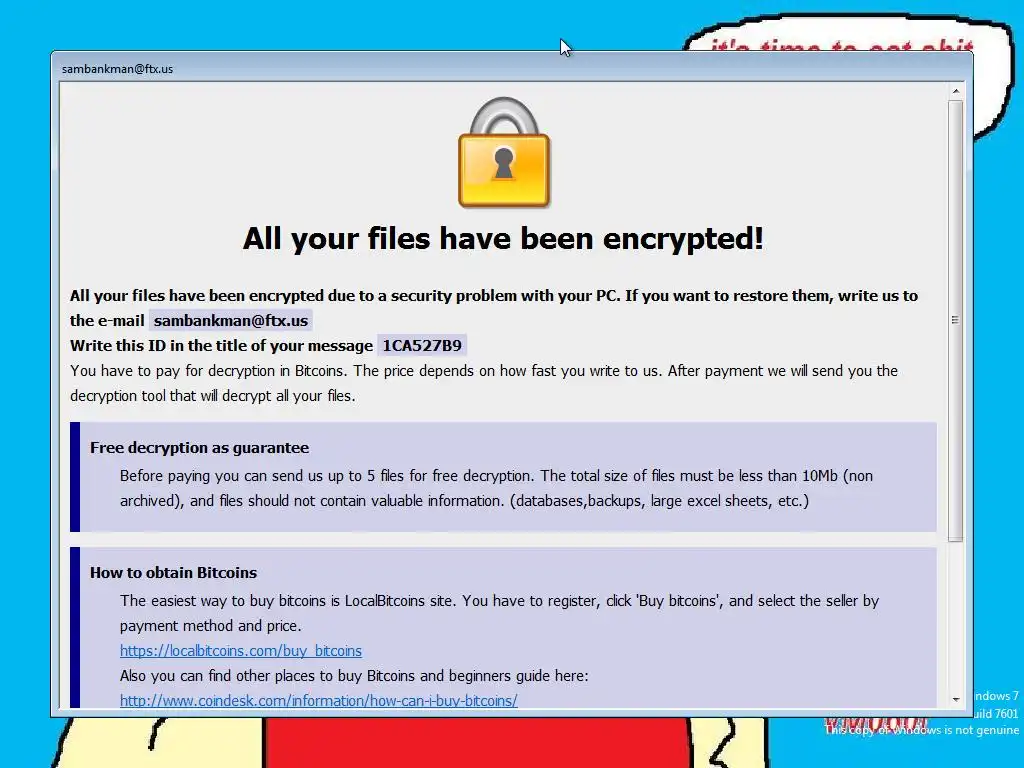Click the 'This copy of Windows is not genuine' watermark
Image resolution: width=1024 pixels, height=768 pixels.
coord(921,730)
